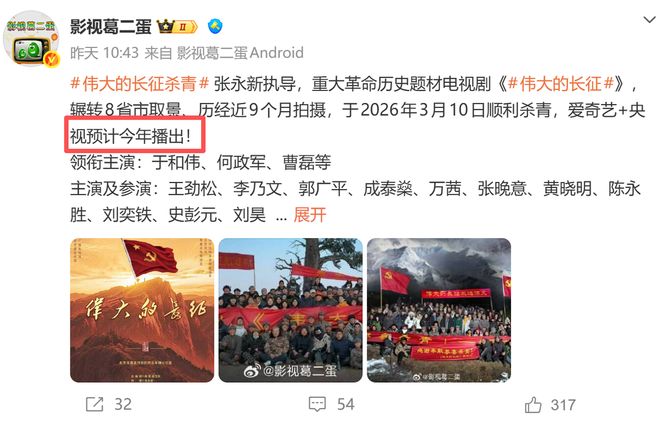
Task: Click the orange V badge on avatar
Action: pos(52,60)
